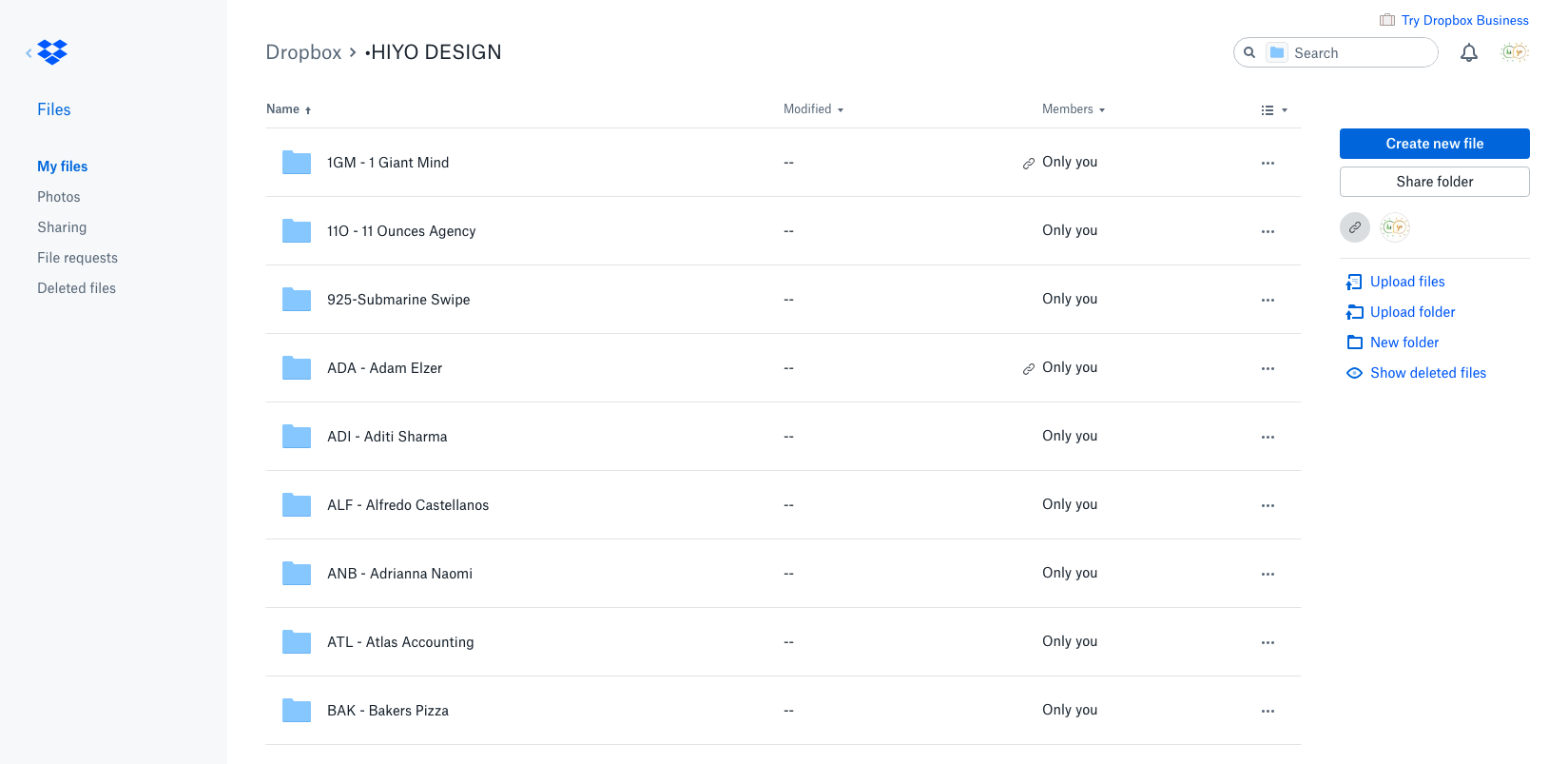Open more options for ATL - Atlas Accounting
The height and width of the screenshot is (764, 1568).
coord(1268,643)
